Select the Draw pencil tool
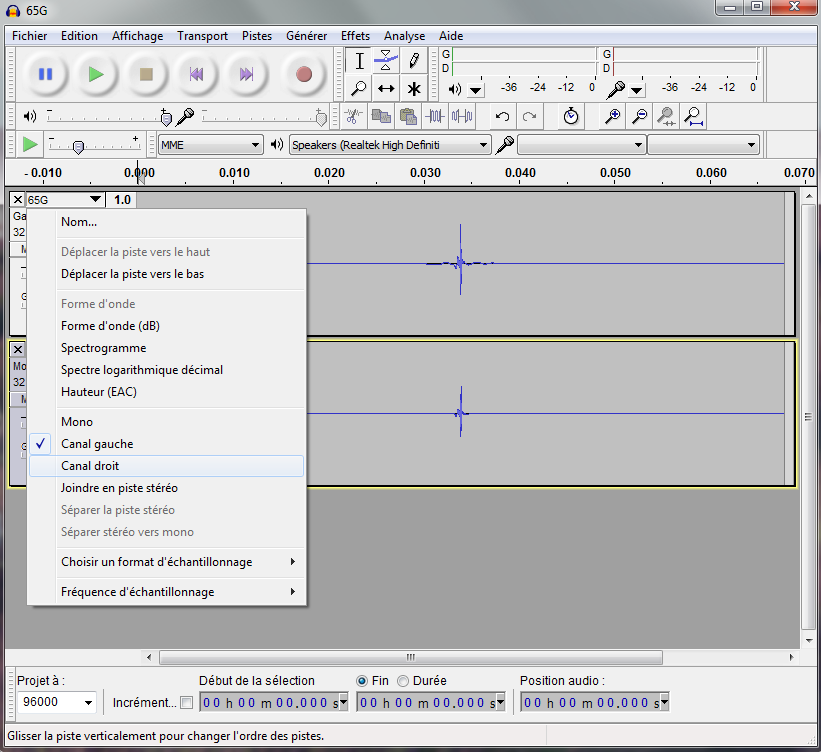This screenshot has height=752, width=821. tap(414, 60)
